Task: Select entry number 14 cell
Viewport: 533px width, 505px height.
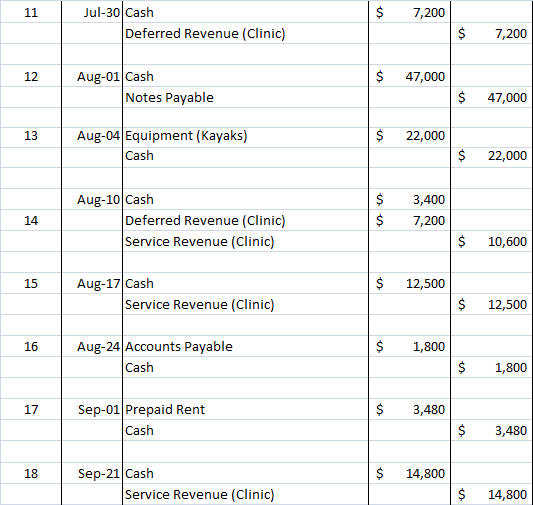Action: coord(31,220)
